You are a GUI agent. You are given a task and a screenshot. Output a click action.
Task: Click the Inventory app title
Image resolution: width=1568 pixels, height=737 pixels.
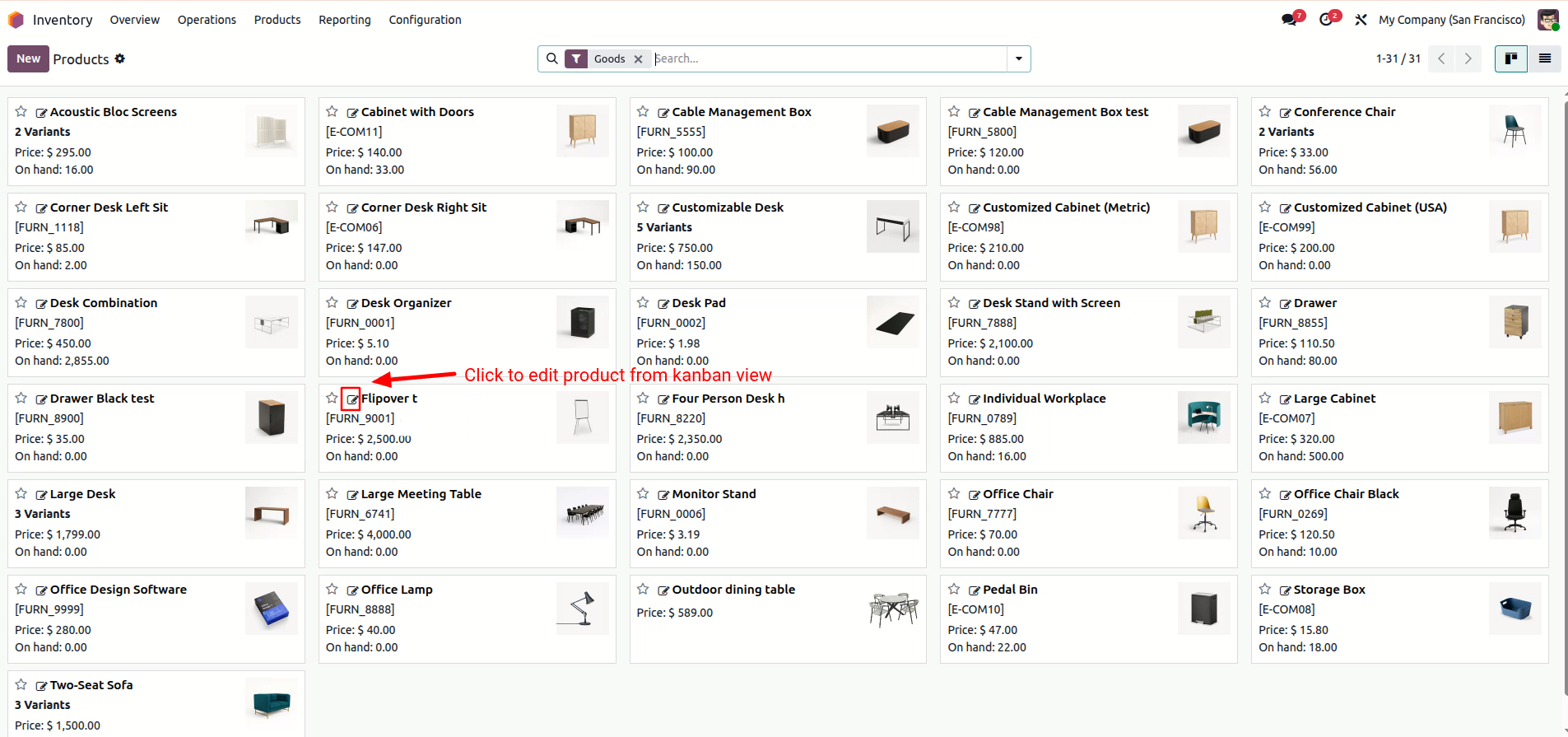pos(63,20)
